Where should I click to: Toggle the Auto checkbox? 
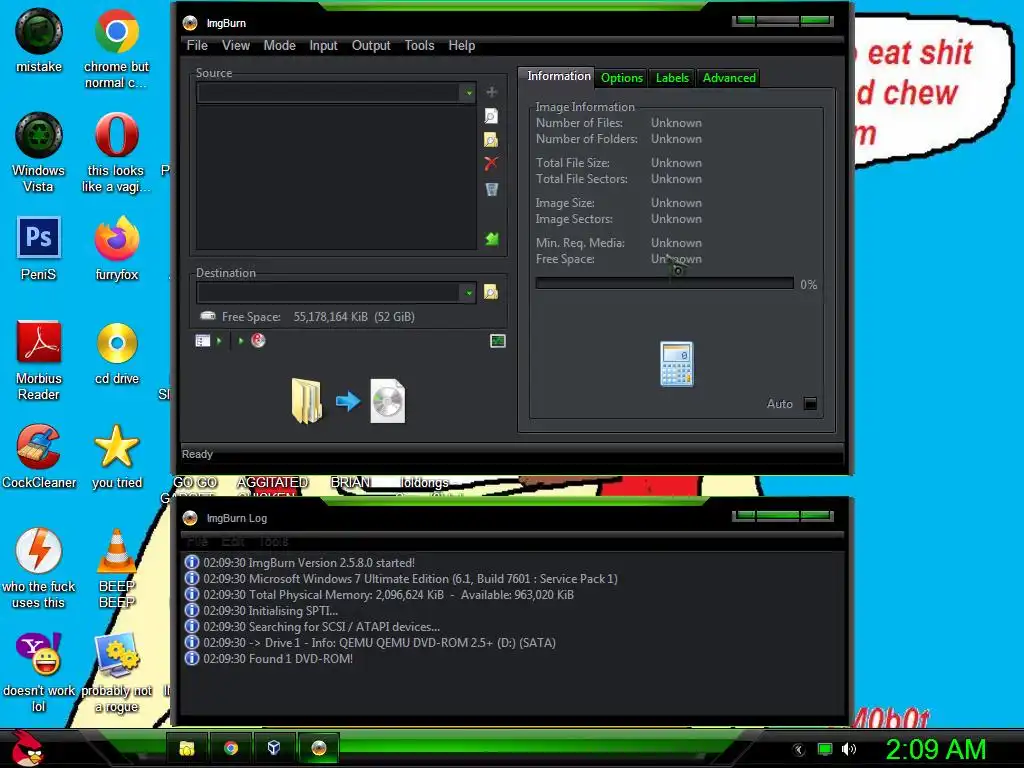[810, 404]
